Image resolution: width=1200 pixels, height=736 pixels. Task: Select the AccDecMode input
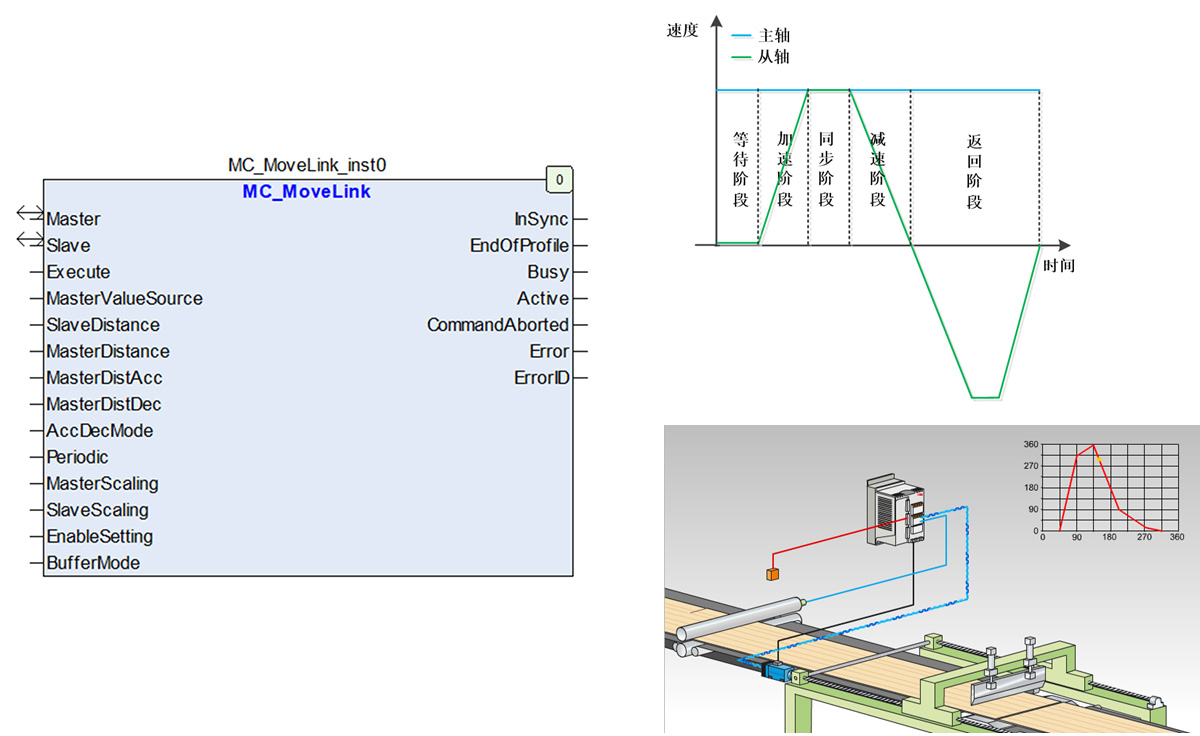point(100,431)
